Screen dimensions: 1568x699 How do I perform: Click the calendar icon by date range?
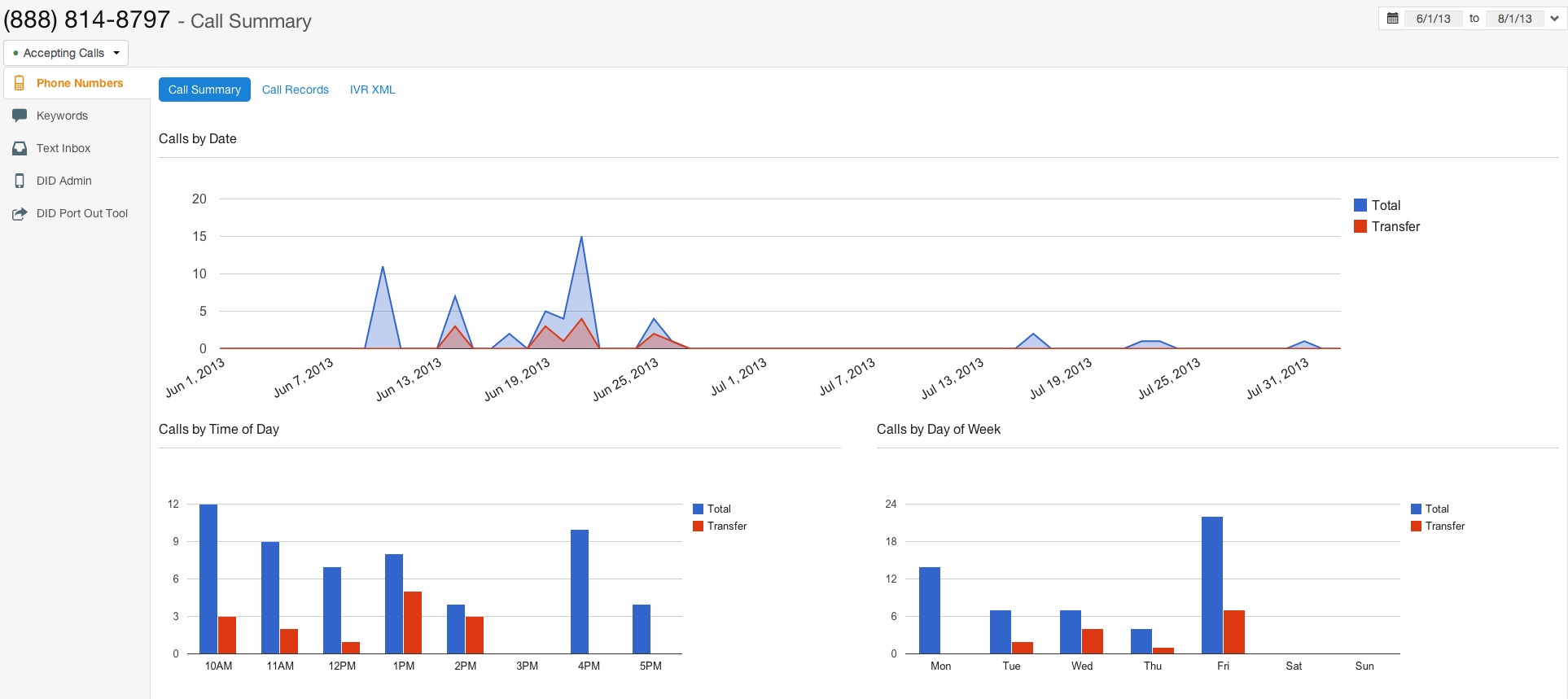point(1393,18)
